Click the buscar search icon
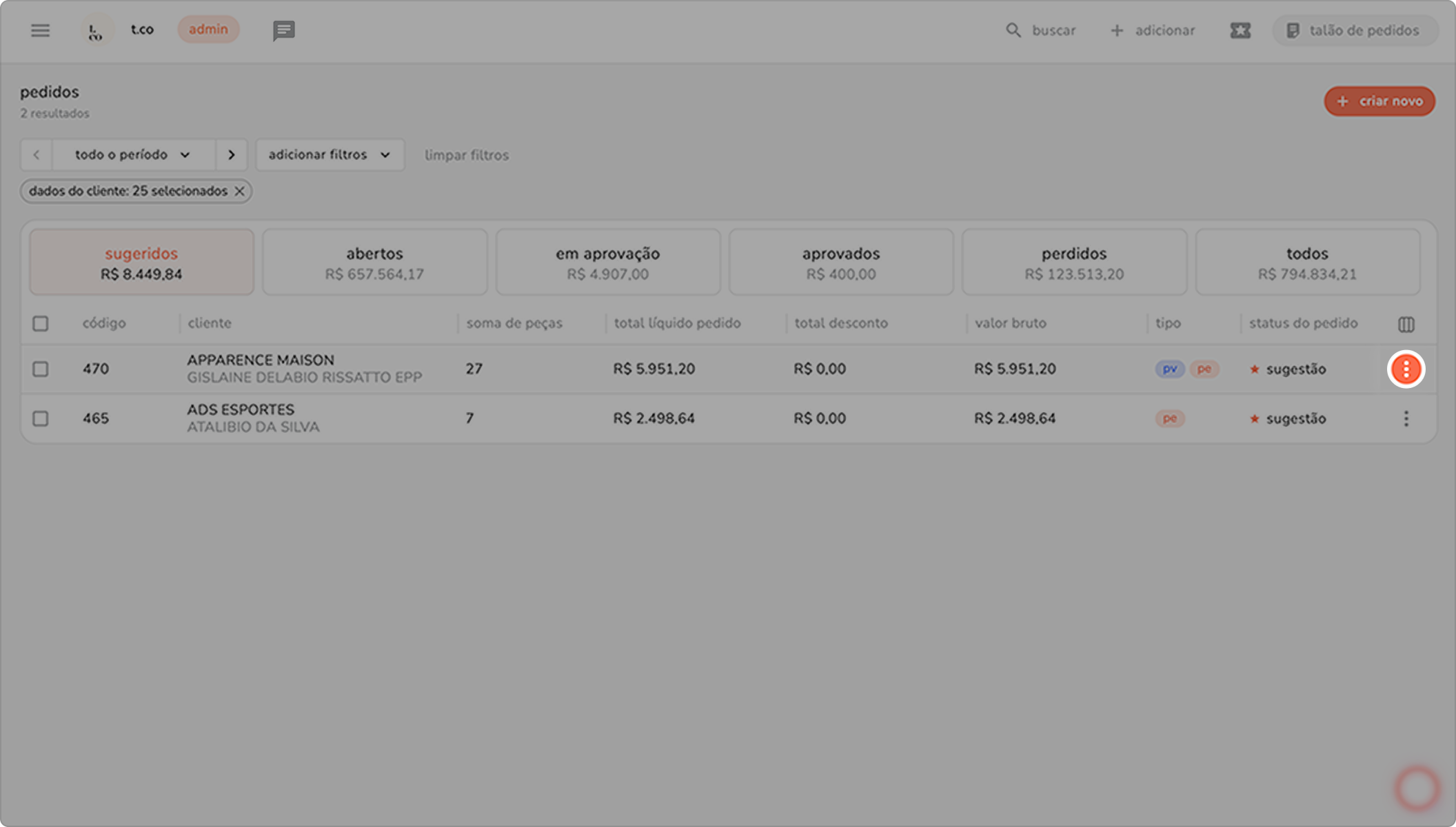This screenshot has width=1456, height=827. 1013,30
